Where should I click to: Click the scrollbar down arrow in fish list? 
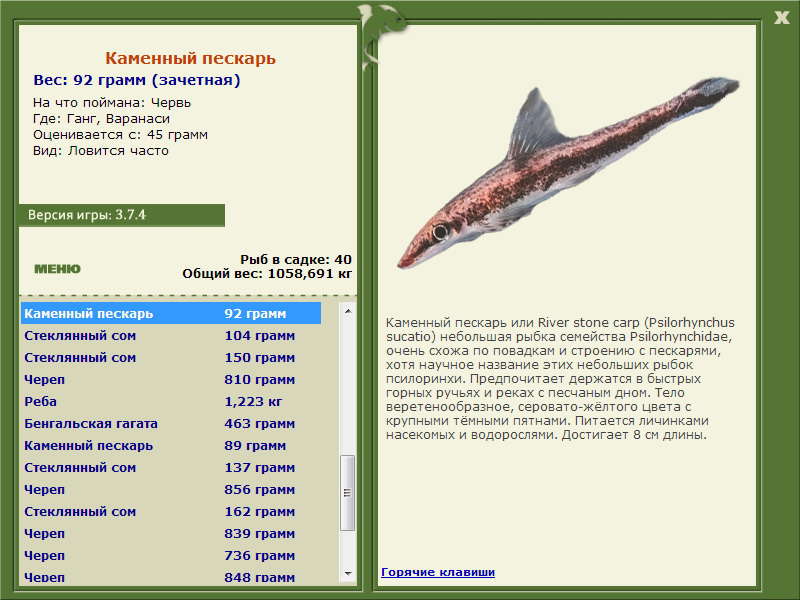(348, 573)
